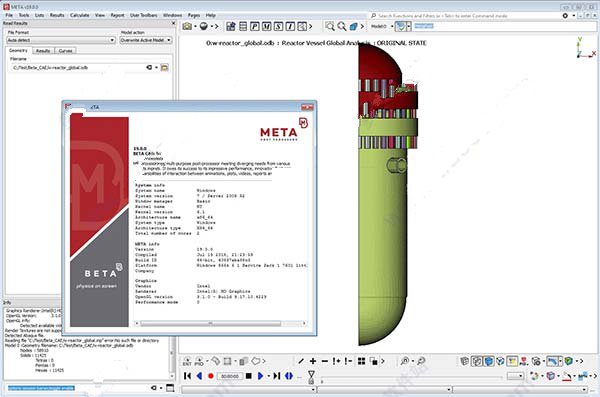
Task: Click the ENT entity focus icon
Action: pyautogui.click(x=187, y=361)
